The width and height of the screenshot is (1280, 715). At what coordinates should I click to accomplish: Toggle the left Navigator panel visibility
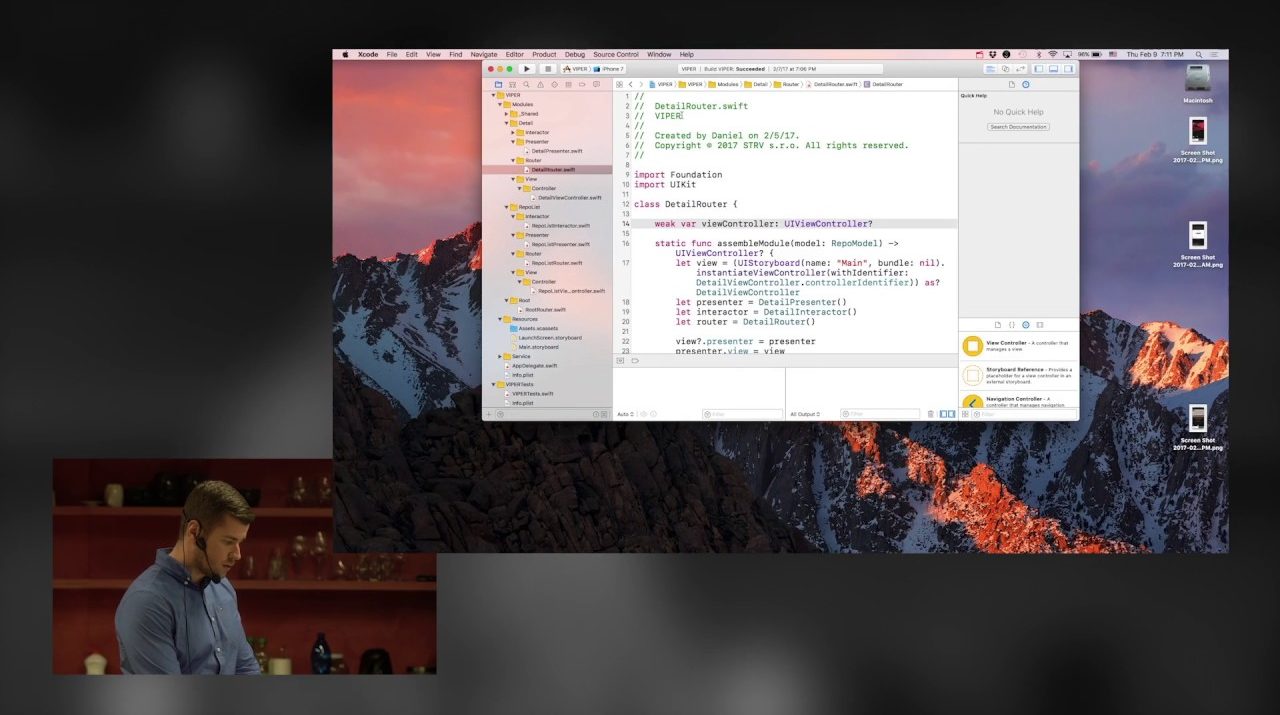[1039, 69]
